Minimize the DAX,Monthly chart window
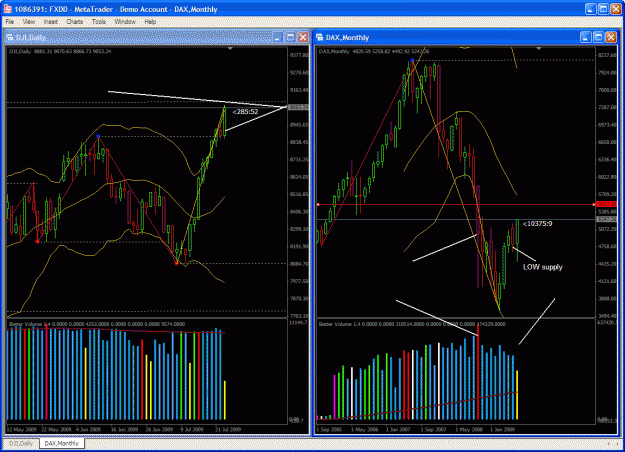The width and height of the screenshot is (625, 452). [x=585, y=37]
